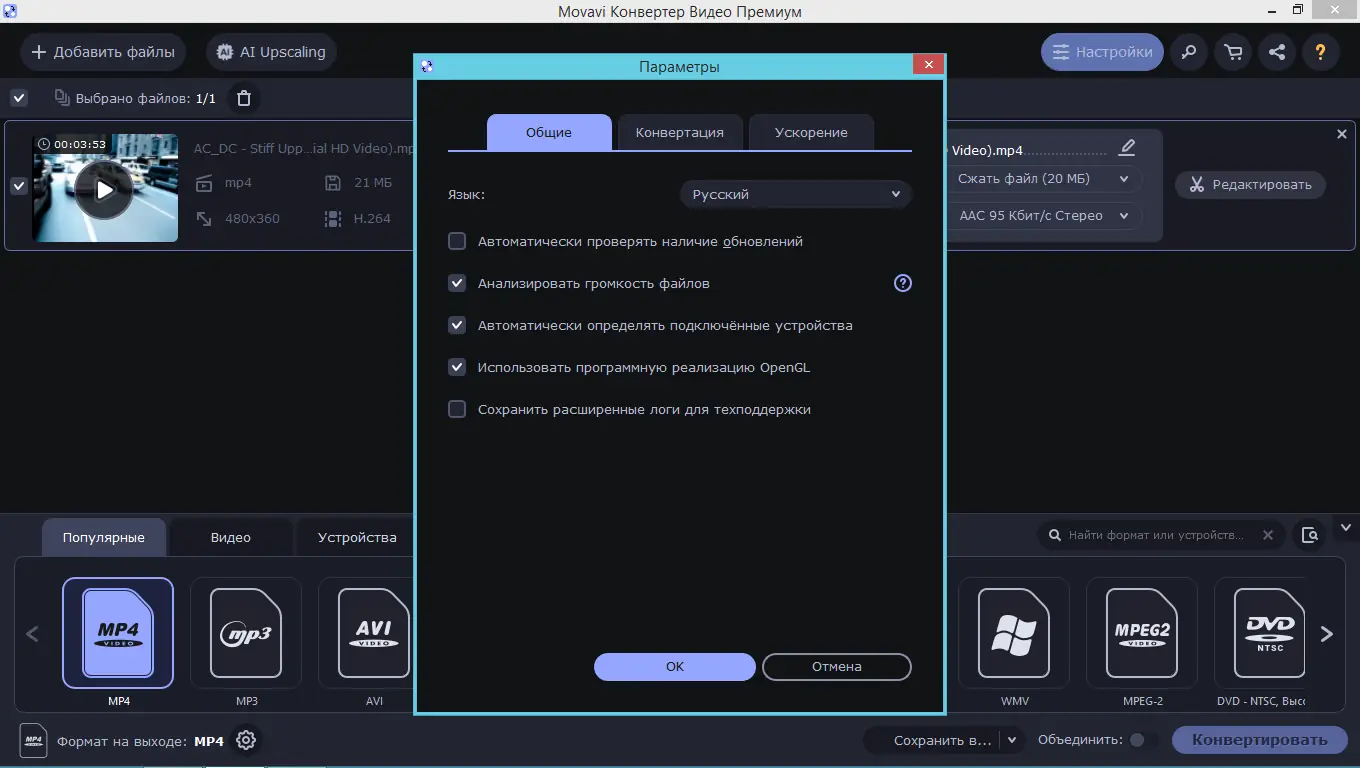This screenshot has width=1360, height=768.
Task: Open the shopping cart icon
Action: [x=1233, y=52]
